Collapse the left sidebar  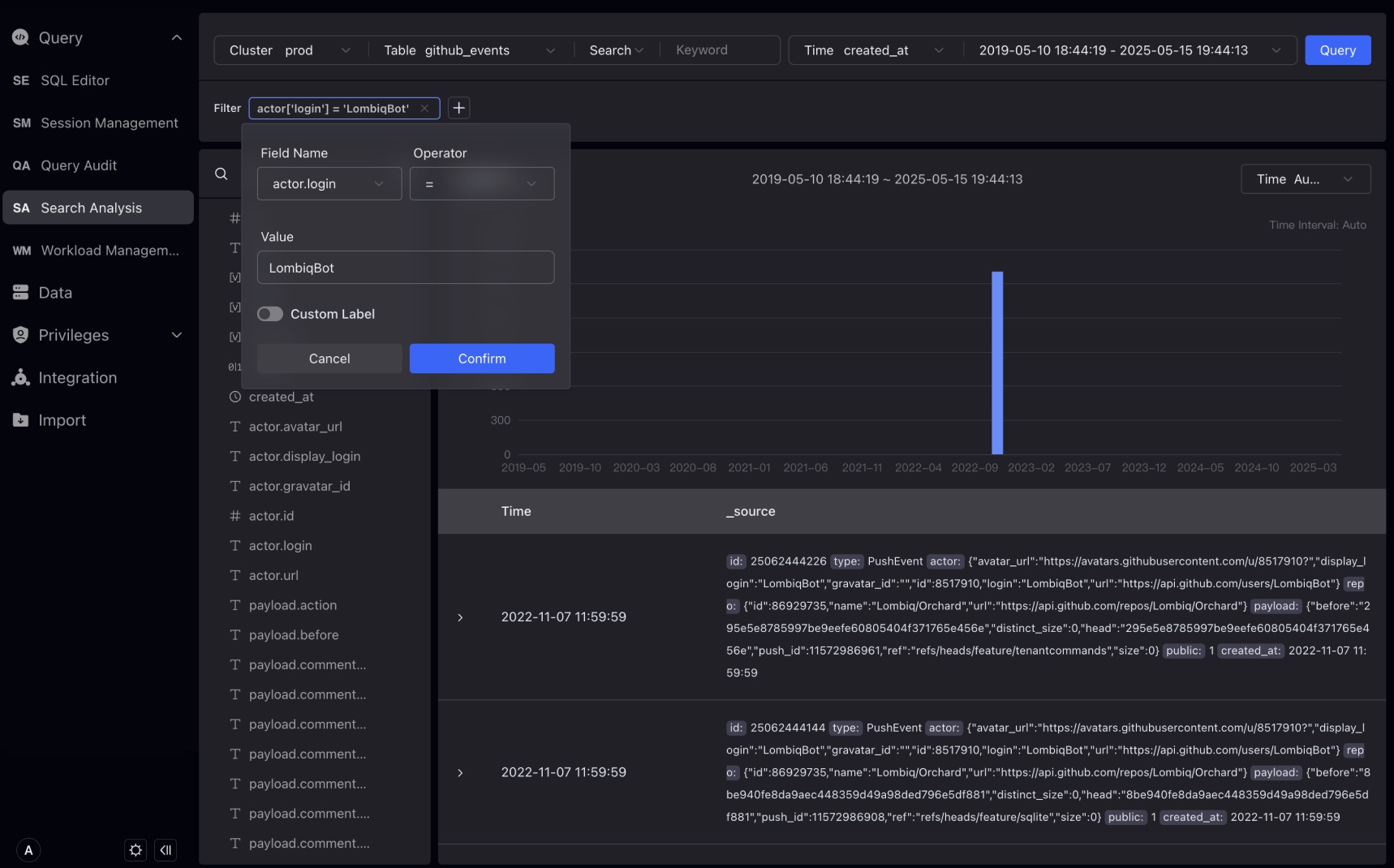pos(166,850)
